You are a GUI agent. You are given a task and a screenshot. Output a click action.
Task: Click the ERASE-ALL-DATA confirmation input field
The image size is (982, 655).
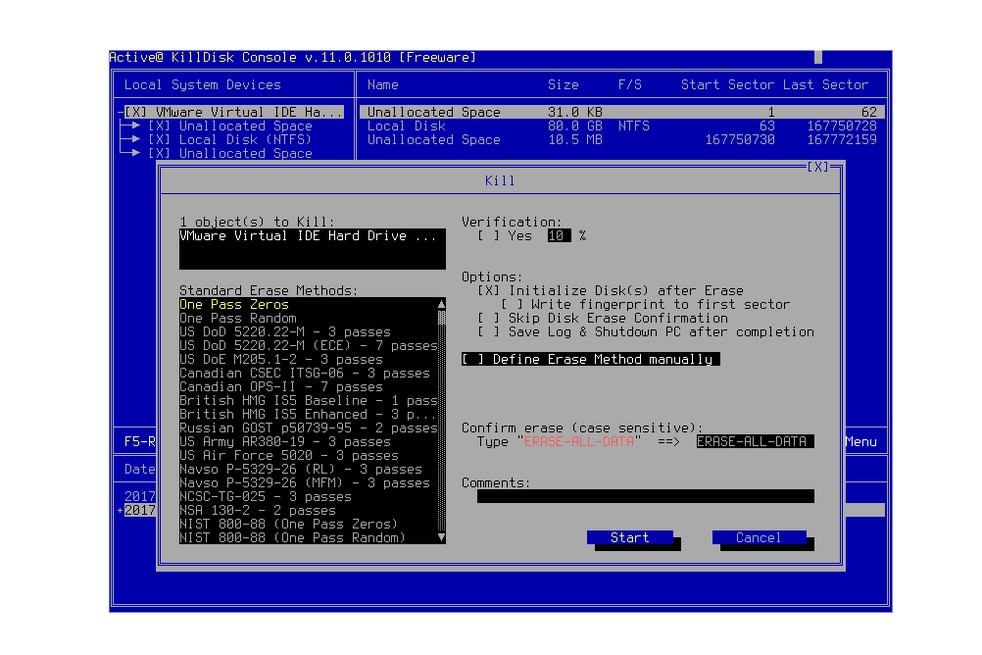coord(755,442)
